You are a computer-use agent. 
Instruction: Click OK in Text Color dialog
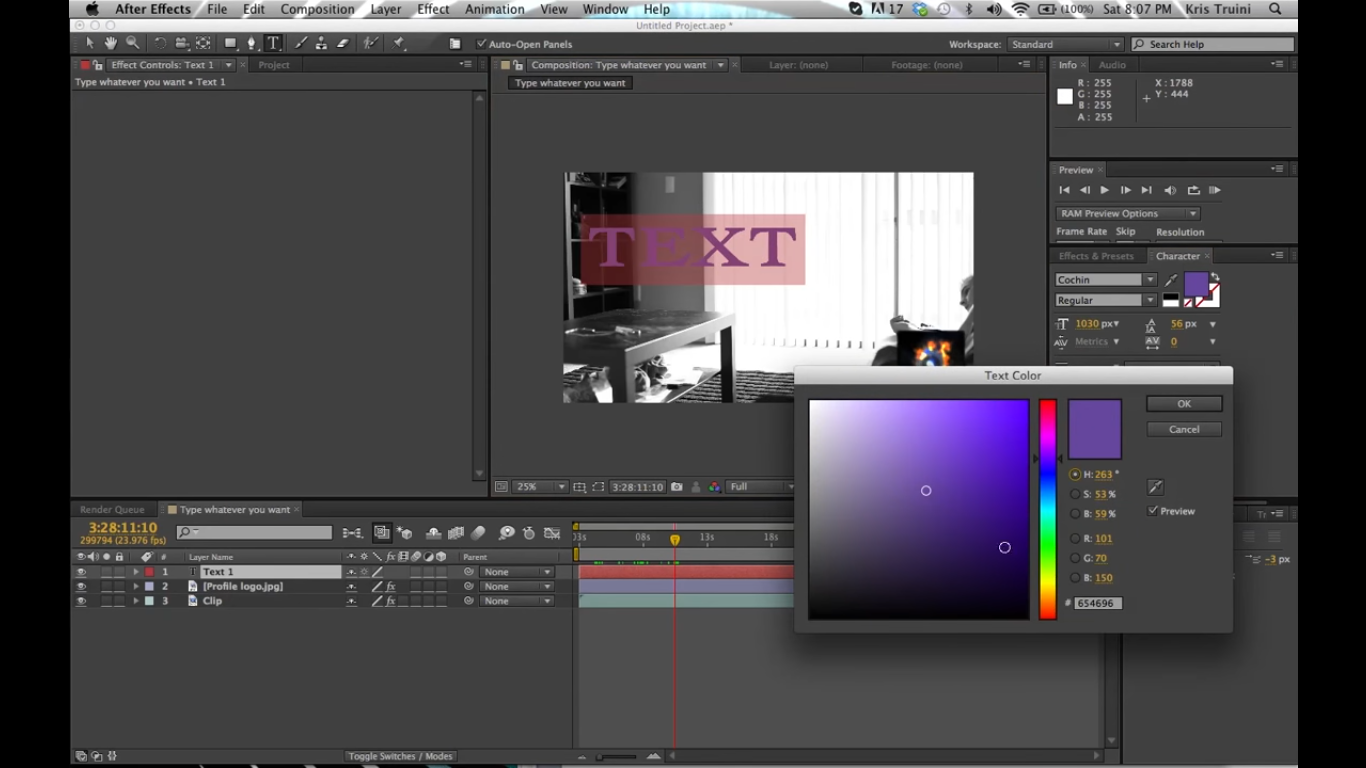[1184, 404]
